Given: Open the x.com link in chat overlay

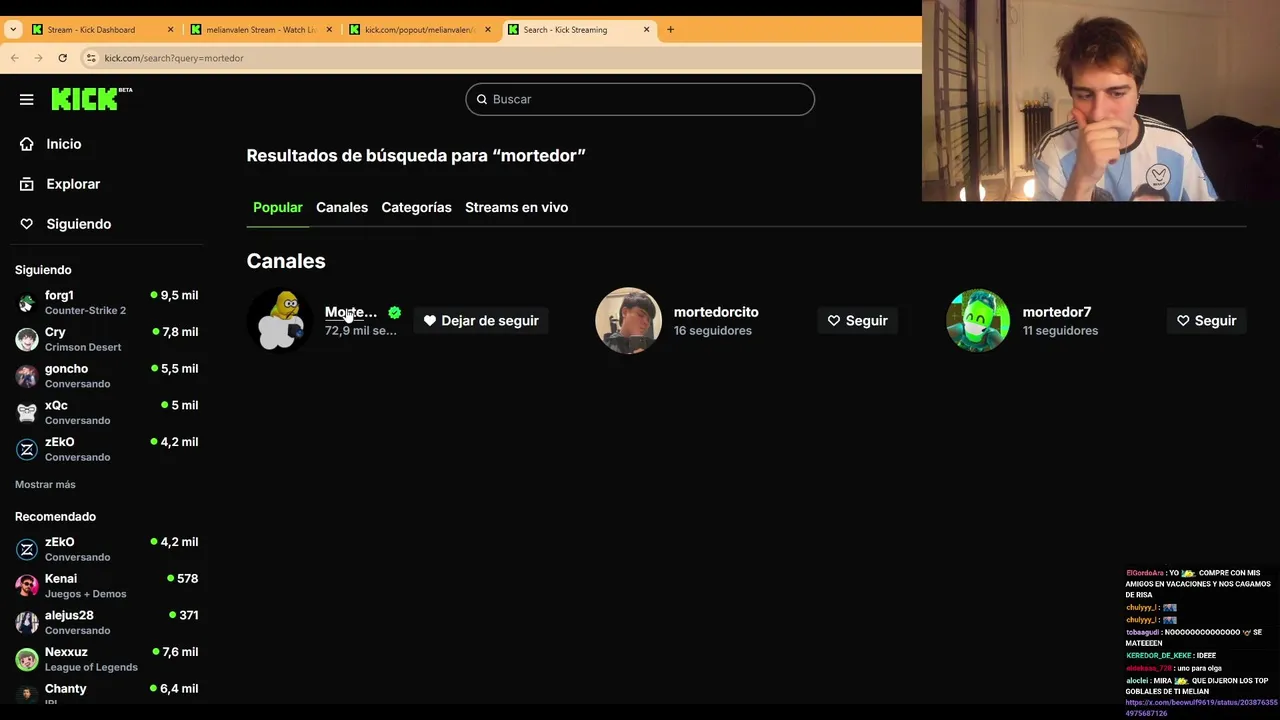Looking at the screenshot, I should coord(1201,708).
